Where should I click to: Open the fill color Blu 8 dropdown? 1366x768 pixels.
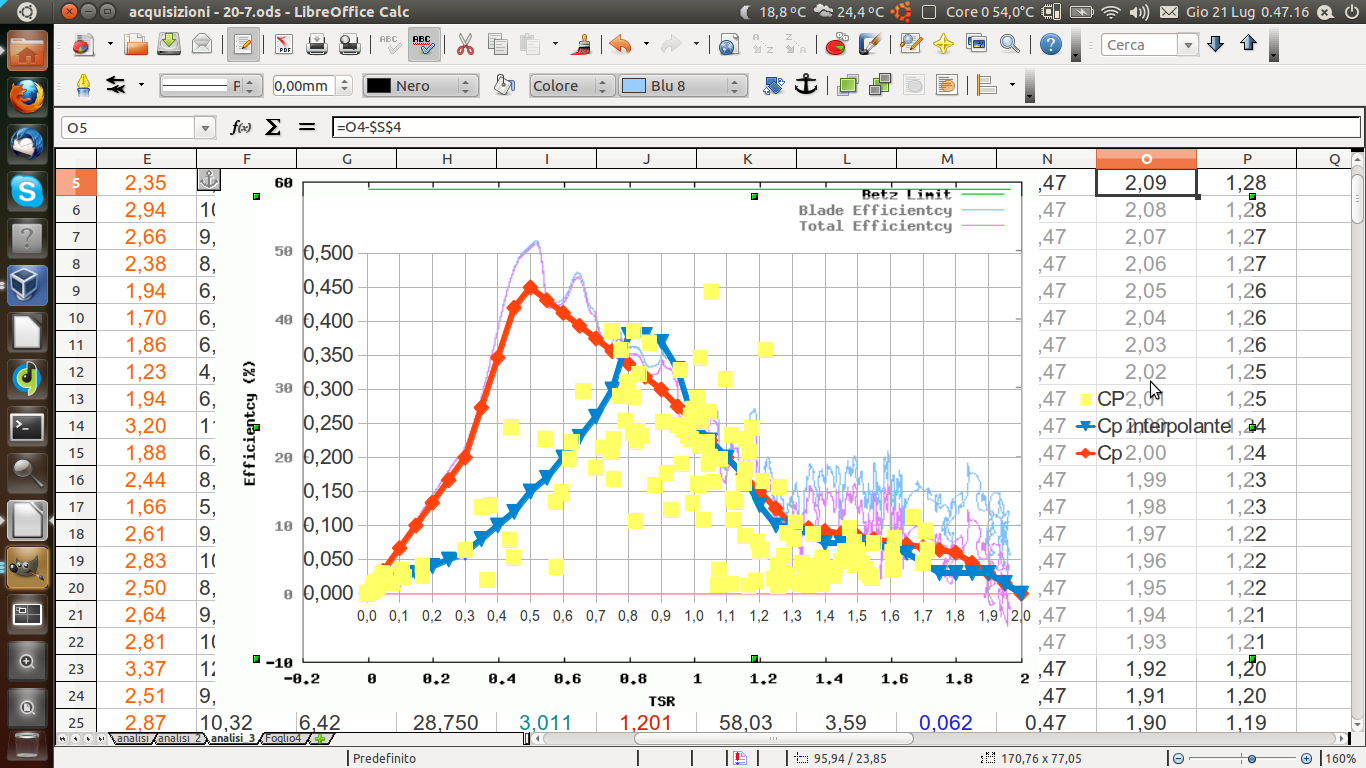pos(735,86)
